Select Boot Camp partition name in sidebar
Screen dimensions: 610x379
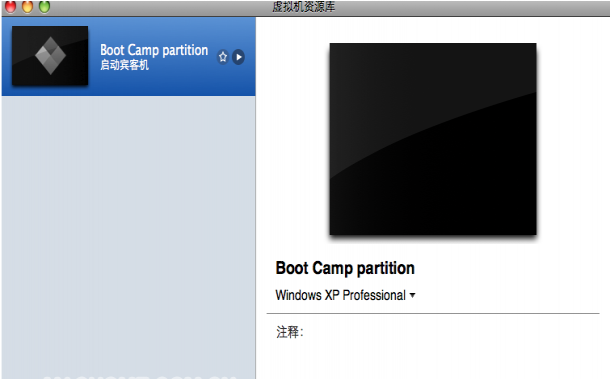[154, 50]
